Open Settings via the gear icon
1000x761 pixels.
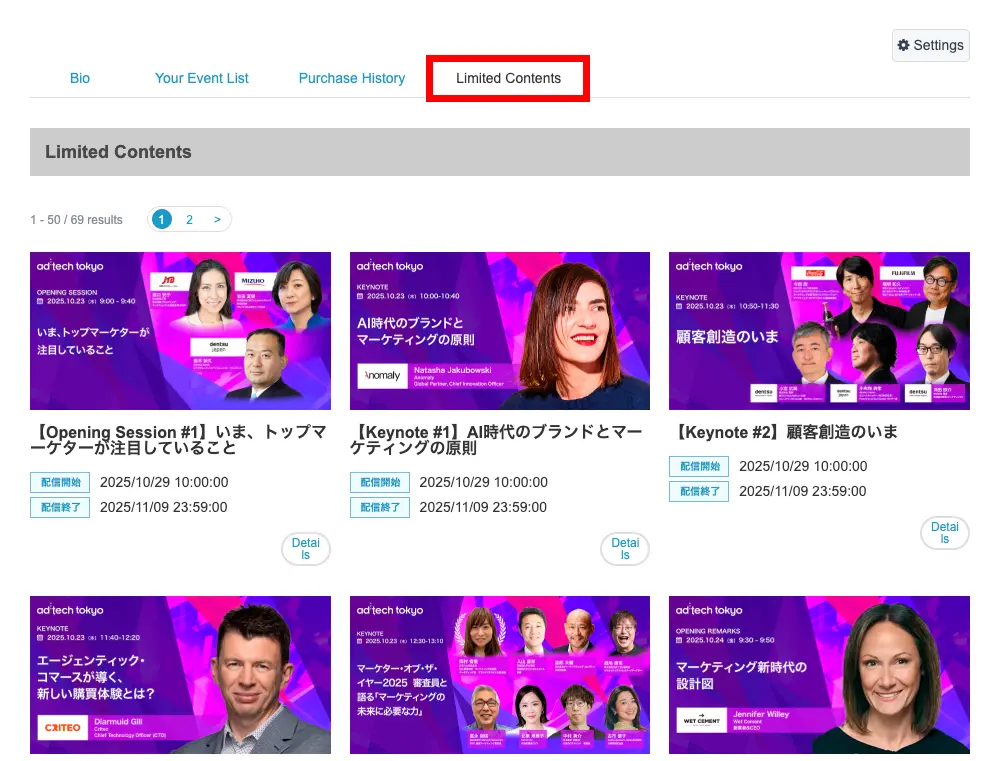click(x=930, y=45)
